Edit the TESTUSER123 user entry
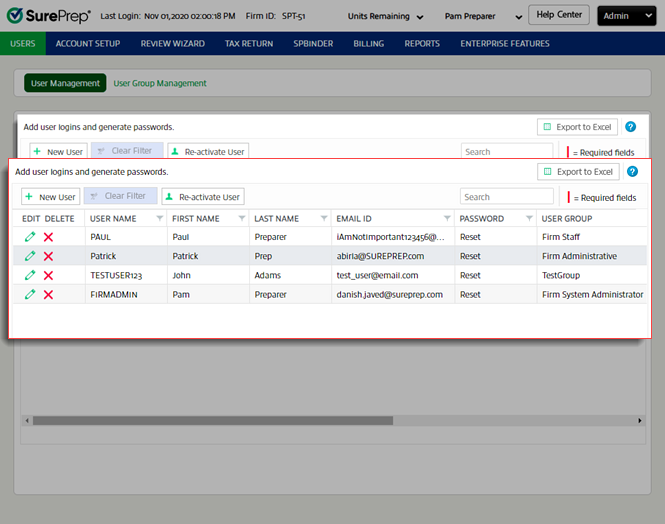Screen dimensions: 665x524 click(30, 275)
